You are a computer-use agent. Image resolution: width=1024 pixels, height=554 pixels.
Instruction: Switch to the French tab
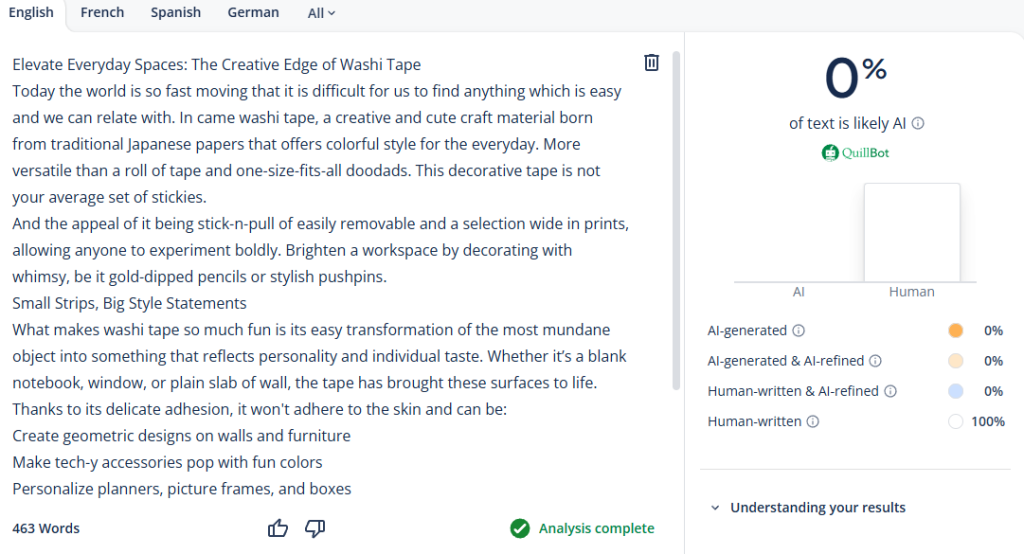pyautogui.click(x=102, y=13)
